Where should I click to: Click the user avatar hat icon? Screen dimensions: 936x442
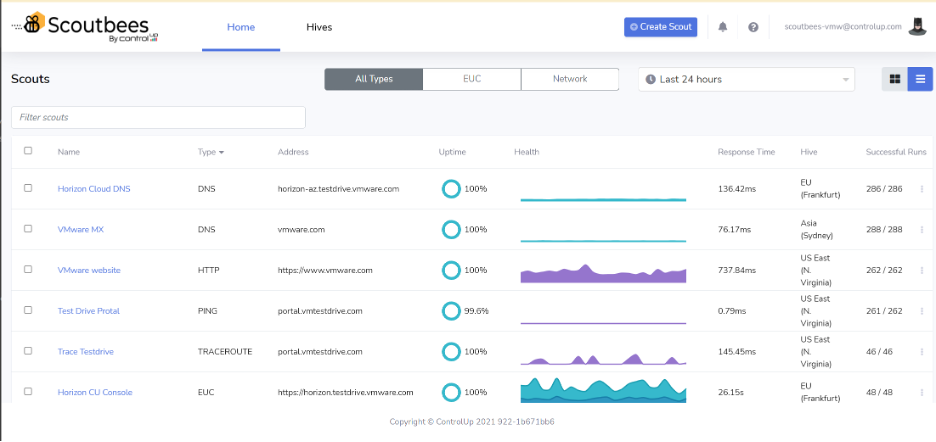point(918,27)
